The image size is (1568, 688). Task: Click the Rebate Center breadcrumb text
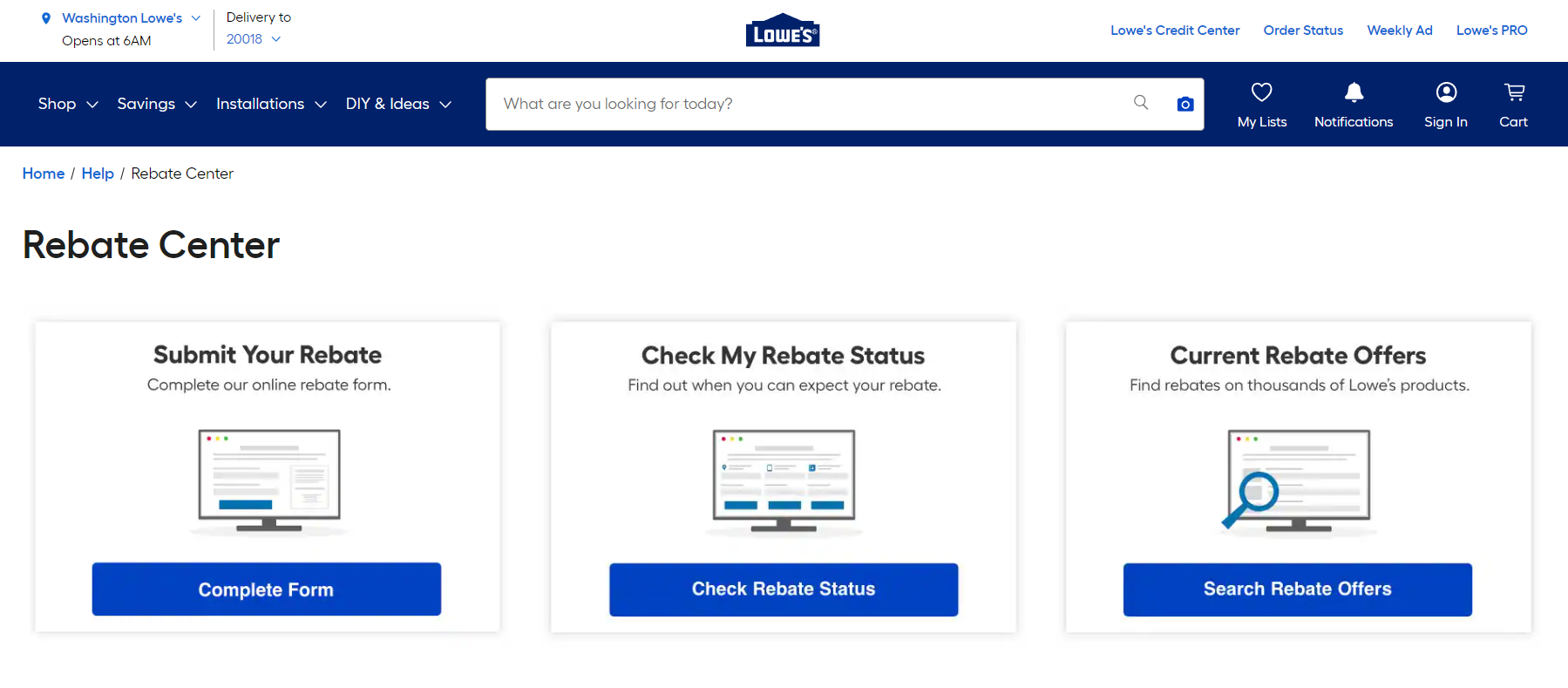coord(182,174)
